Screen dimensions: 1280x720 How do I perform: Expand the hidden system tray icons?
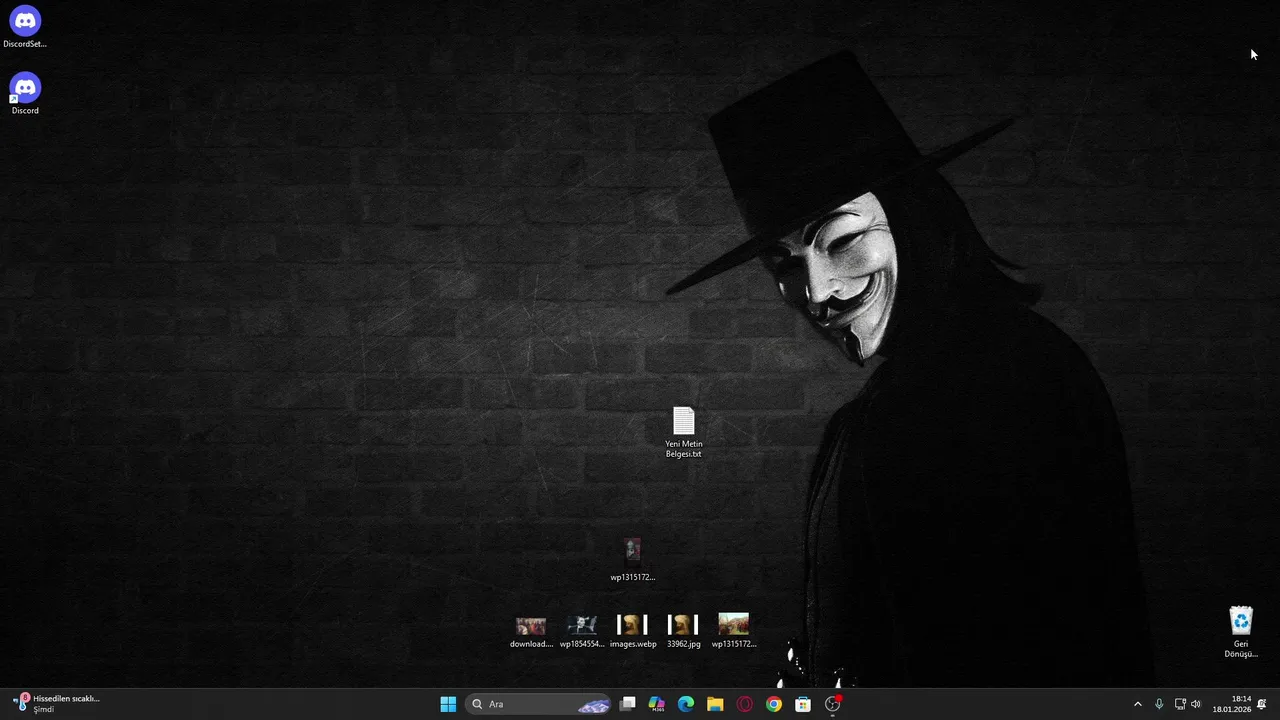[1137, 704]
